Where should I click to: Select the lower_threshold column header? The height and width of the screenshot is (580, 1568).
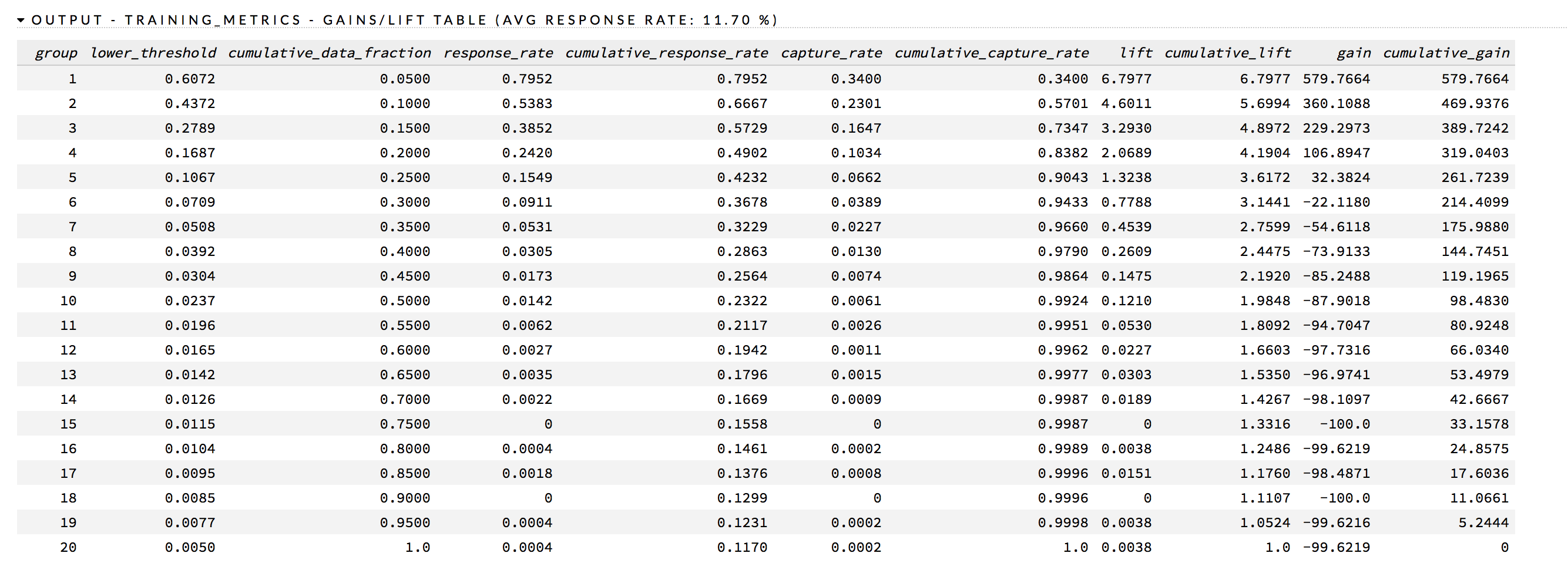[x=153, y=53]
